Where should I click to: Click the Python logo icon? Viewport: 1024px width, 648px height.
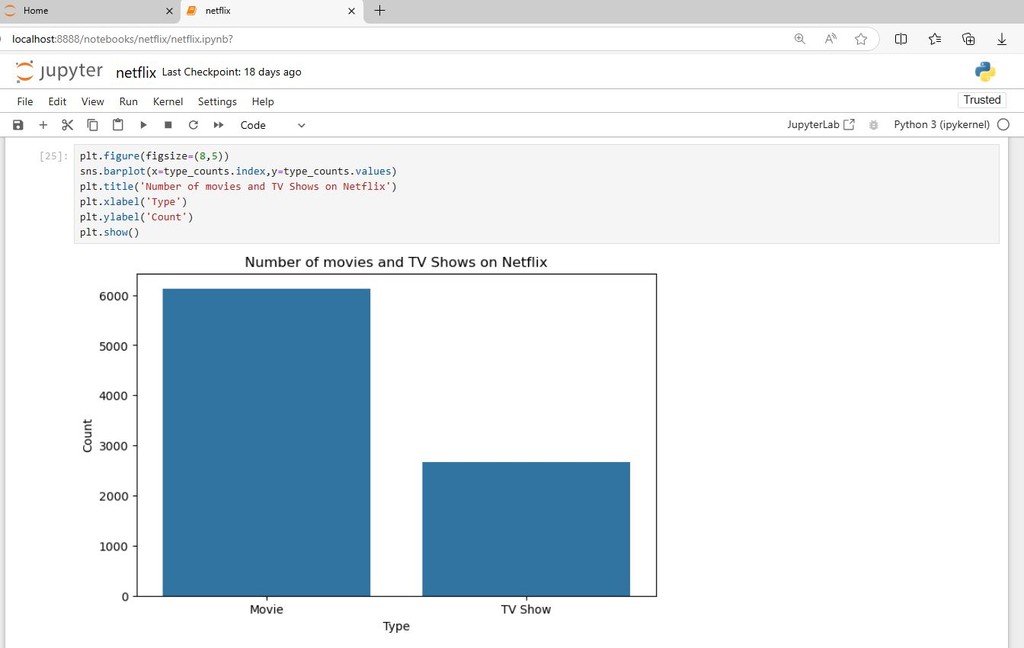click(985, 71)
